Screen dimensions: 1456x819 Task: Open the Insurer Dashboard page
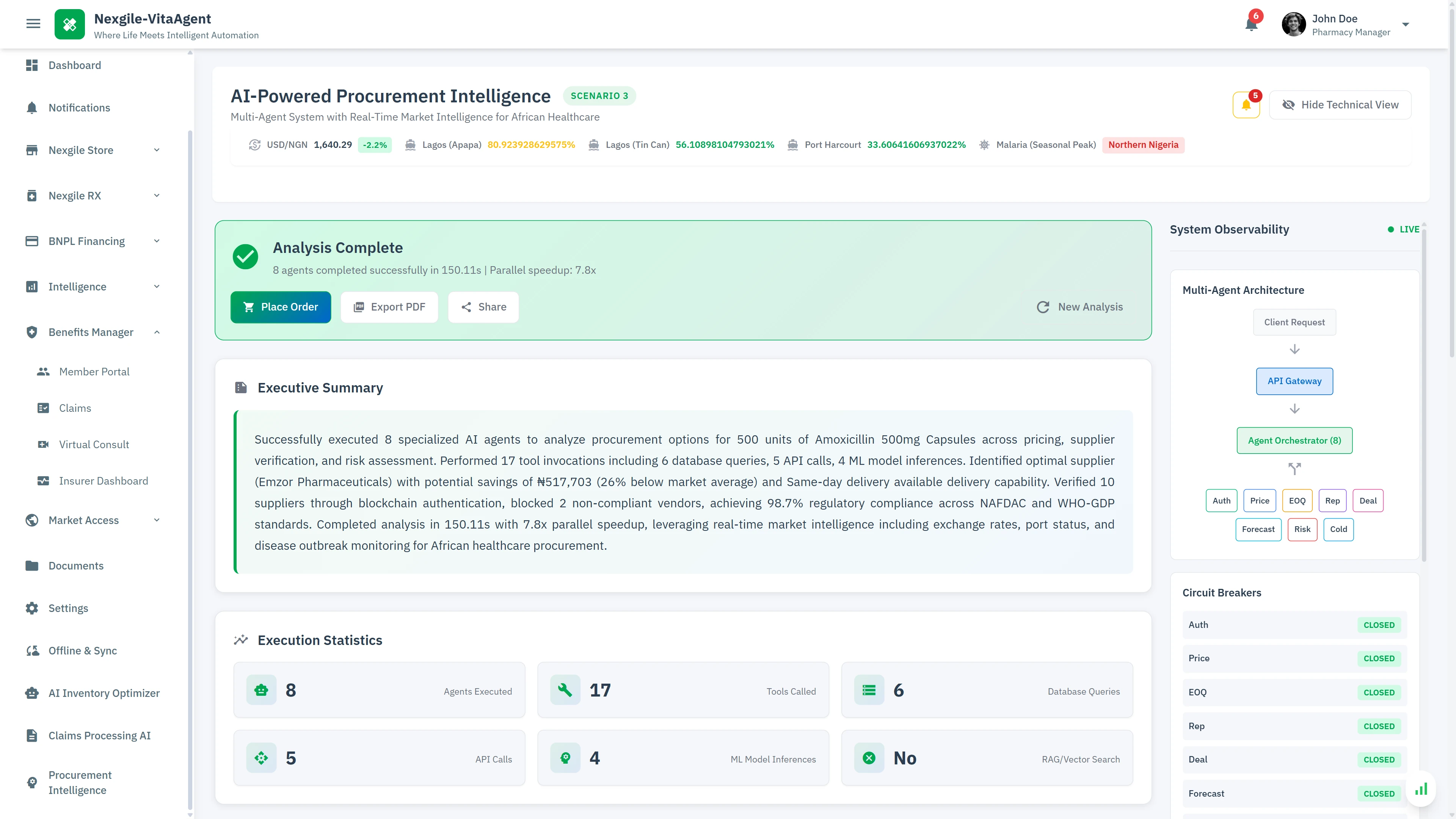[103, 480]
